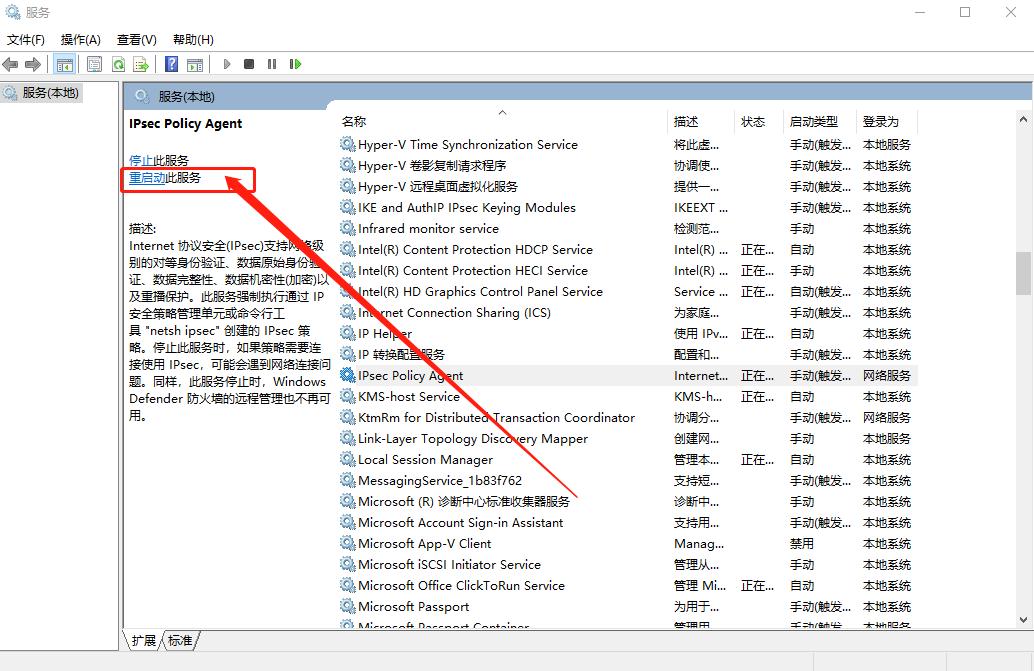This screenshot has height=671, width=1034.
Task: Toggle the show/hide console tree icon
Action: pyautogui.click(x=64, y=64)
